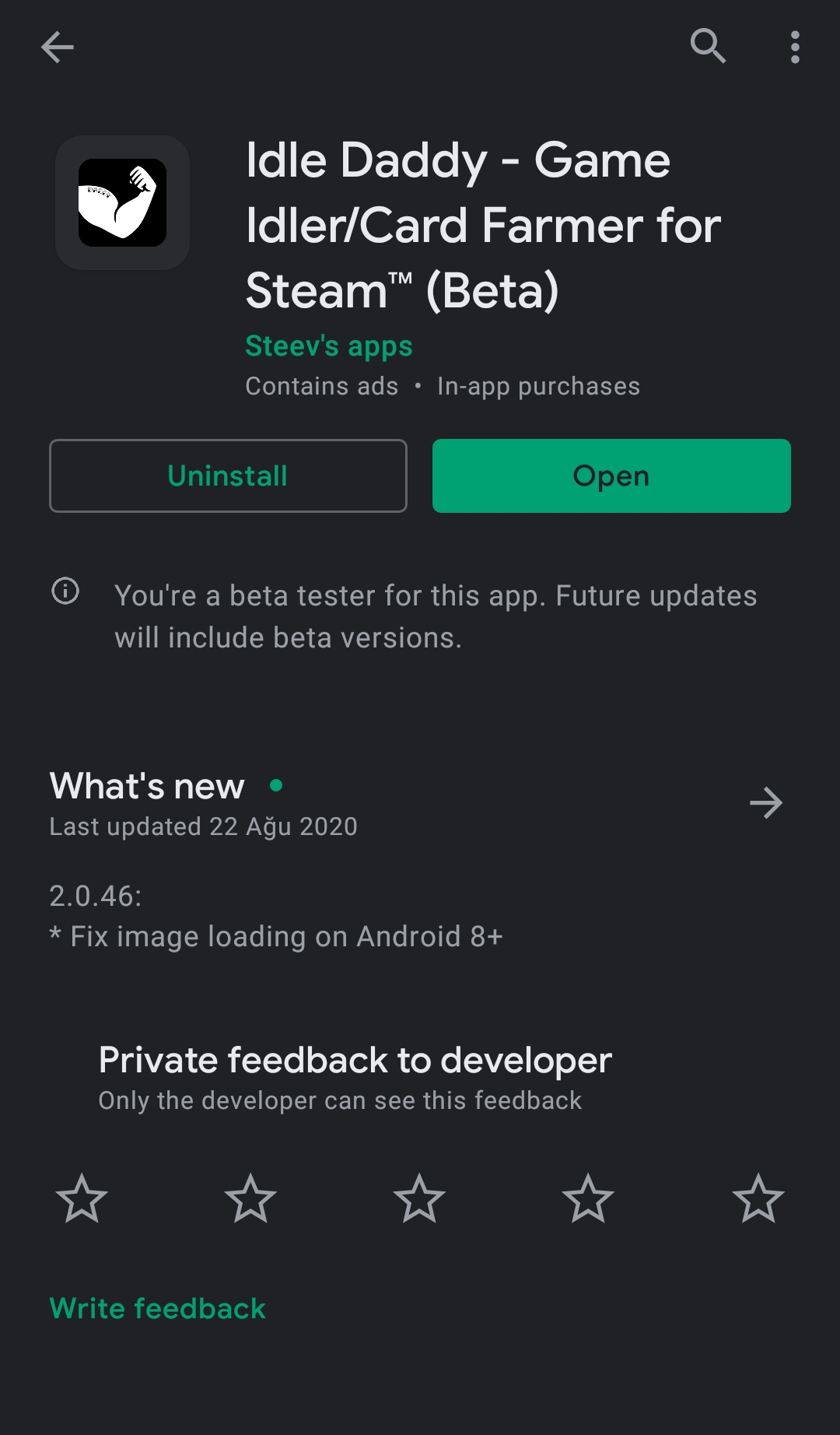Expand What's new with the arrow
The height and width of the screenshot is (1435, 840).
(766, 802)
